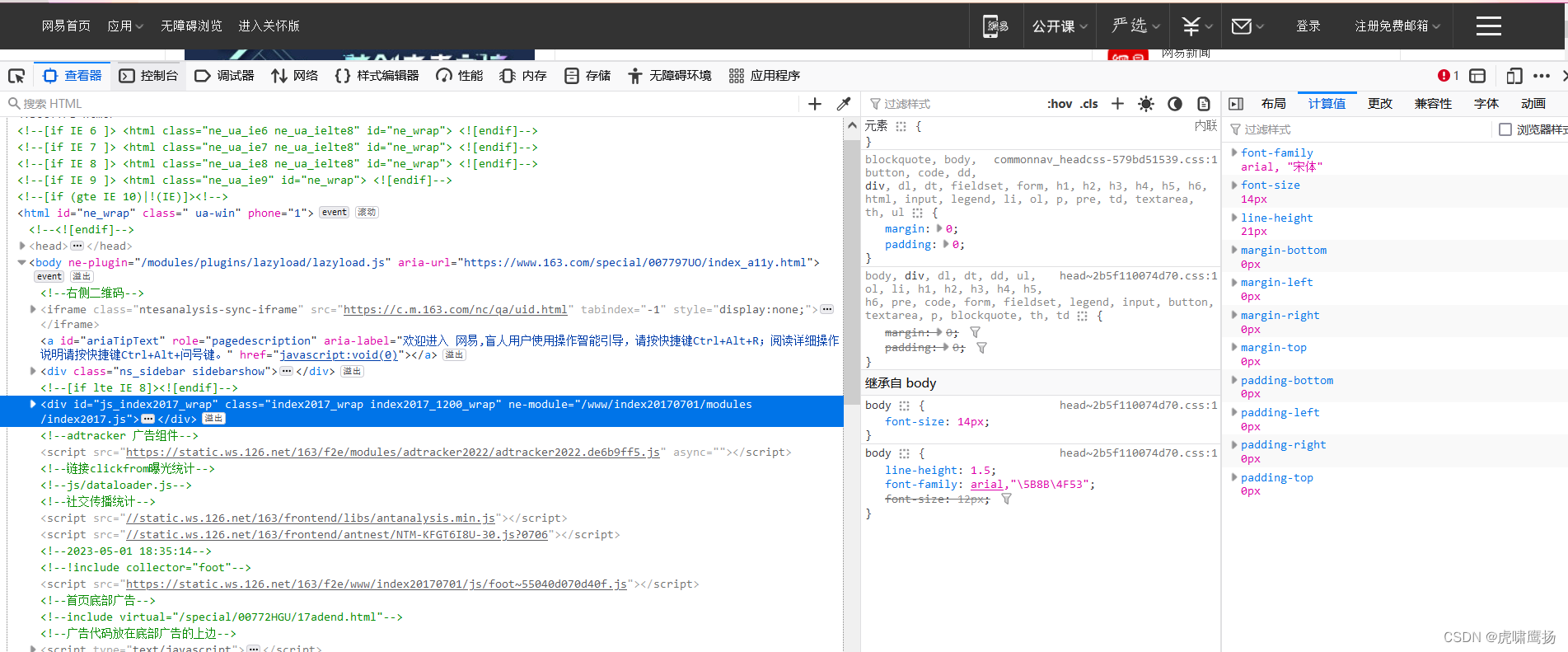Viewport: 1568px width, 652px height.
Task: Open the 无障碍环境 accessibility tab
Action: pyautogui.click(x=669, y=76)
